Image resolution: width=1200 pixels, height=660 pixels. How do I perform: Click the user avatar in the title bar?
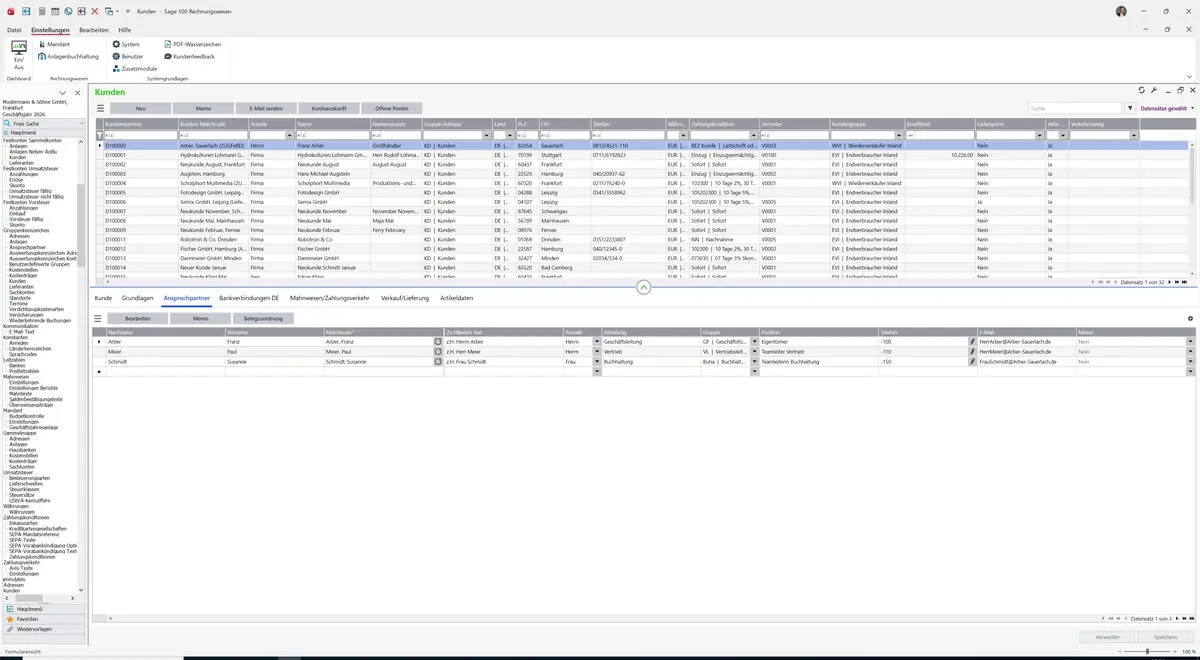point(1121,11)
